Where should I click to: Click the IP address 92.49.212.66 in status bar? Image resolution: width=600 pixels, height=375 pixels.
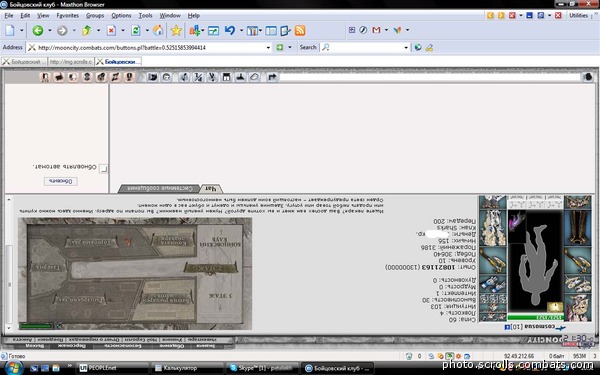(519, 356)
